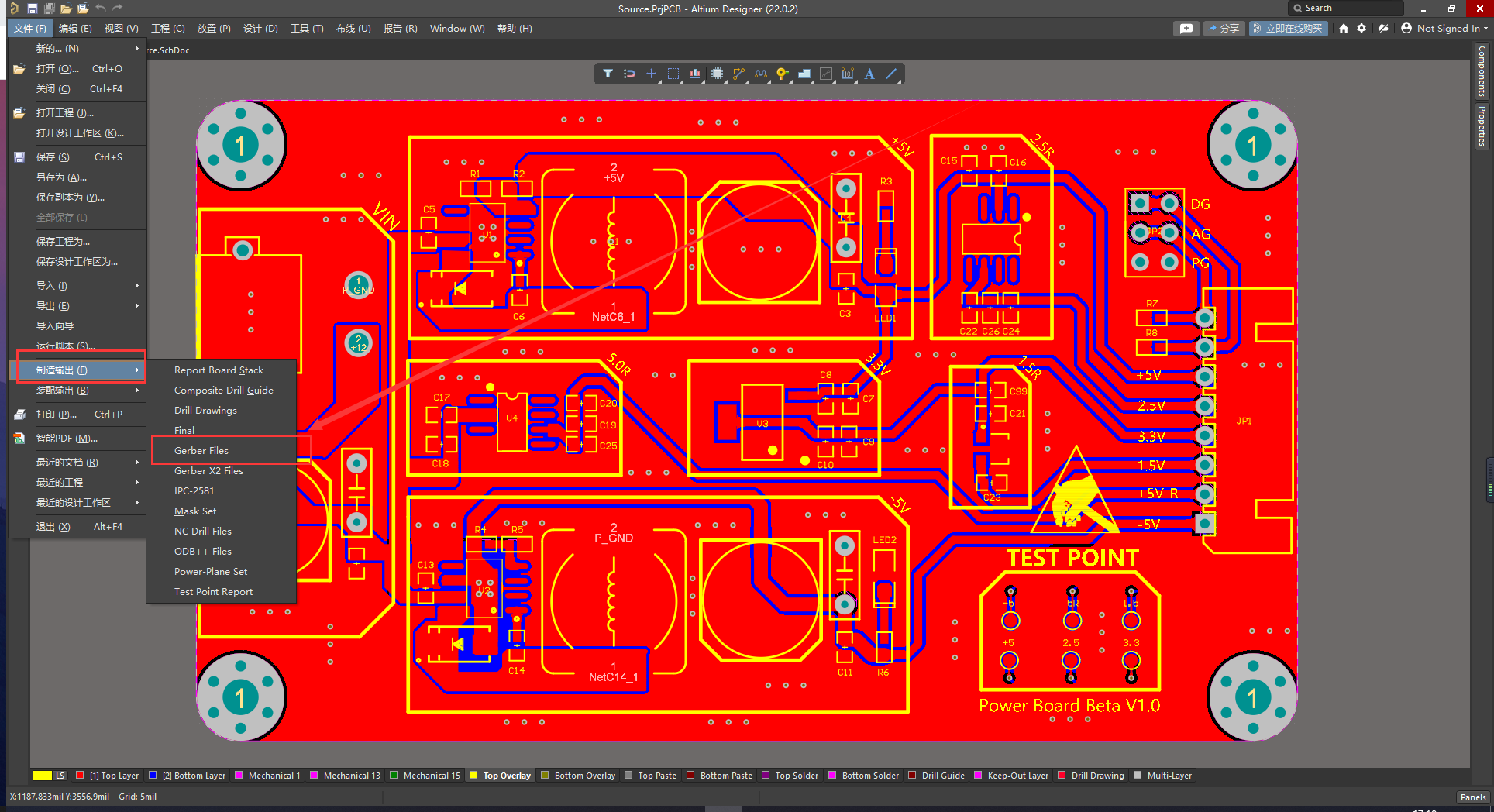This screenshot has height=812, width=1494.
Task: Toggle the notifications mute icon
Action: 1383,28
